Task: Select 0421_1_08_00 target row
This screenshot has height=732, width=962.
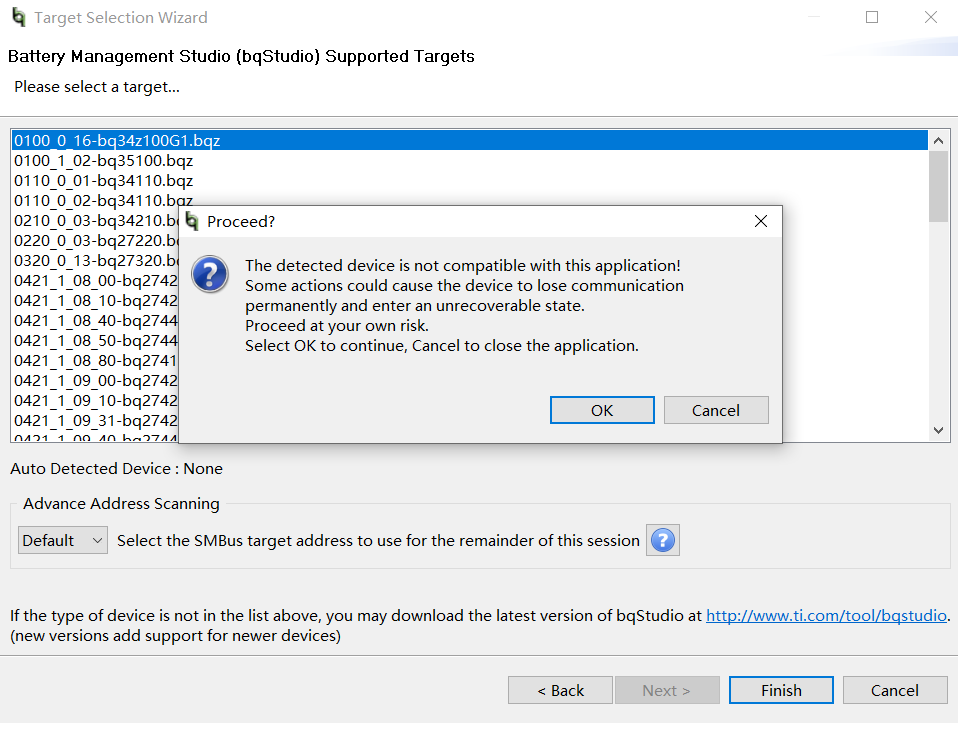Action: pos(96,281)
